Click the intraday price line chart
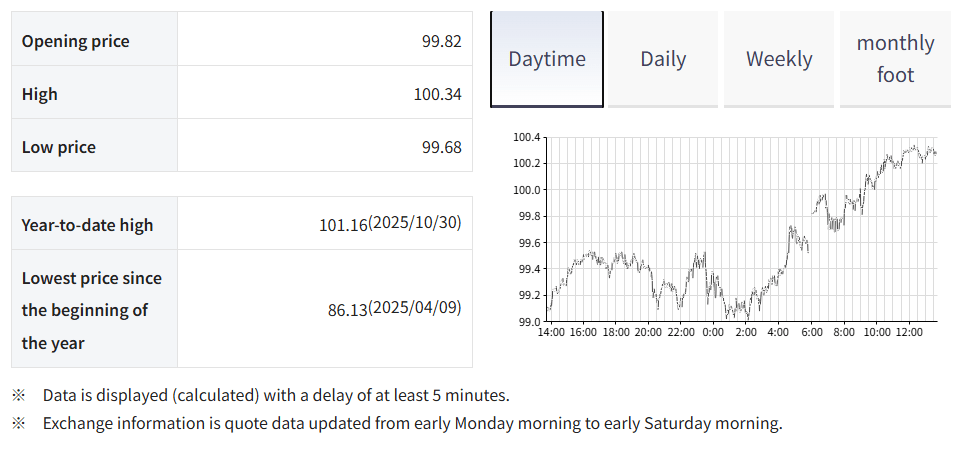974x469 pixels. pyautogui.click(x=742, y=230)
